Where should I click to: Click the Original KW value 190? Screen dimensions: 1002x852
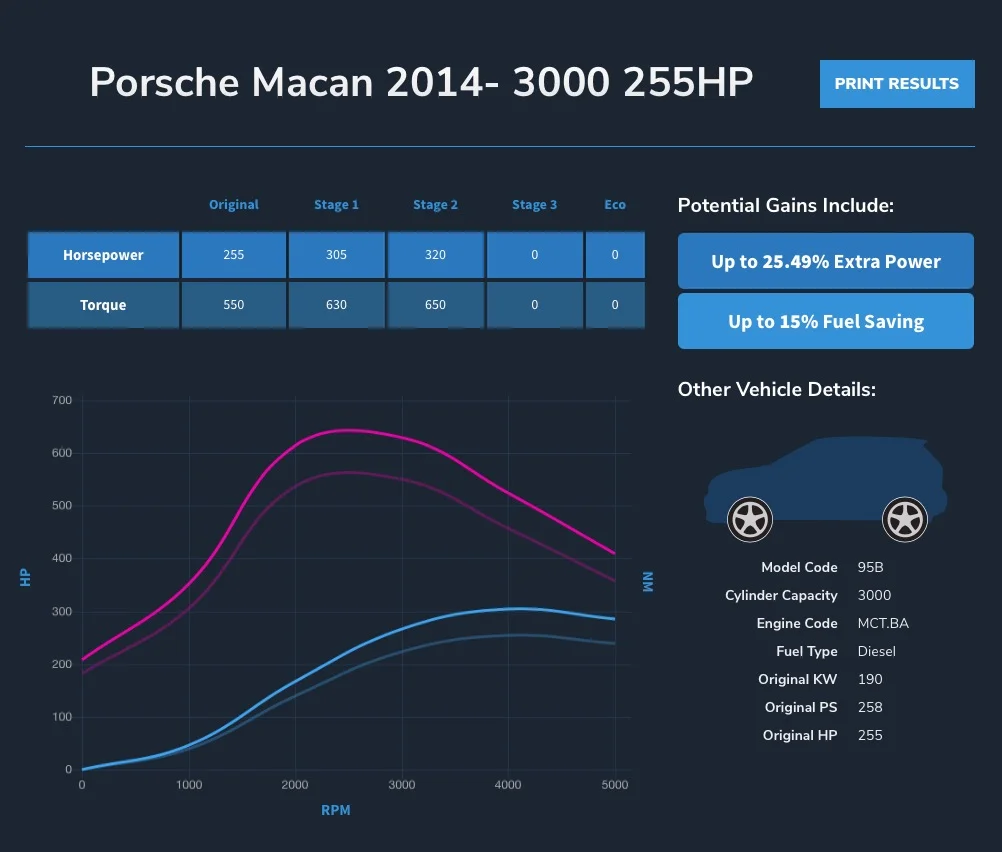[870, 679]
